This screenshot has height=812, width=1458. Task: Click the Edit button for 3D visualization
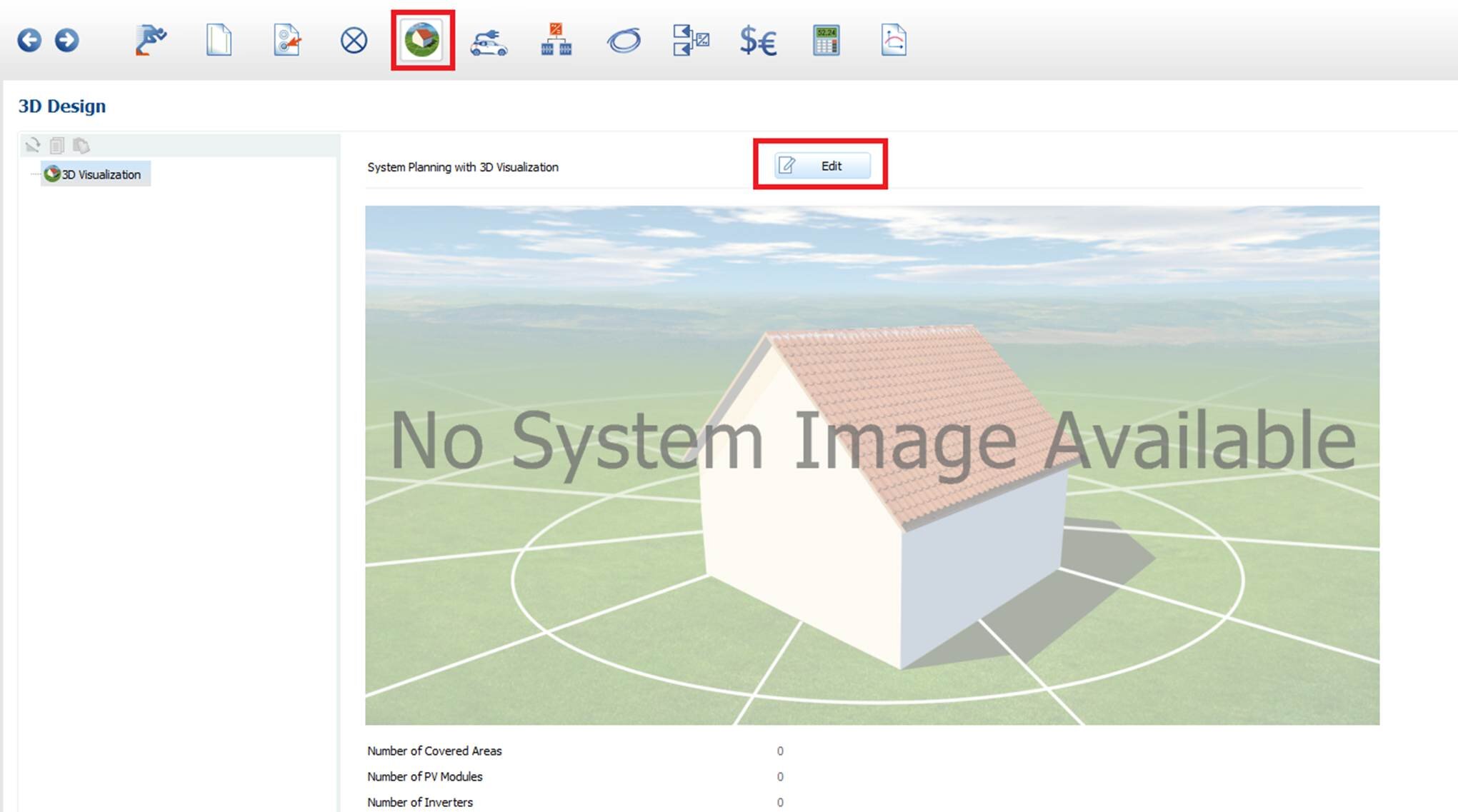tap(822, 166)
